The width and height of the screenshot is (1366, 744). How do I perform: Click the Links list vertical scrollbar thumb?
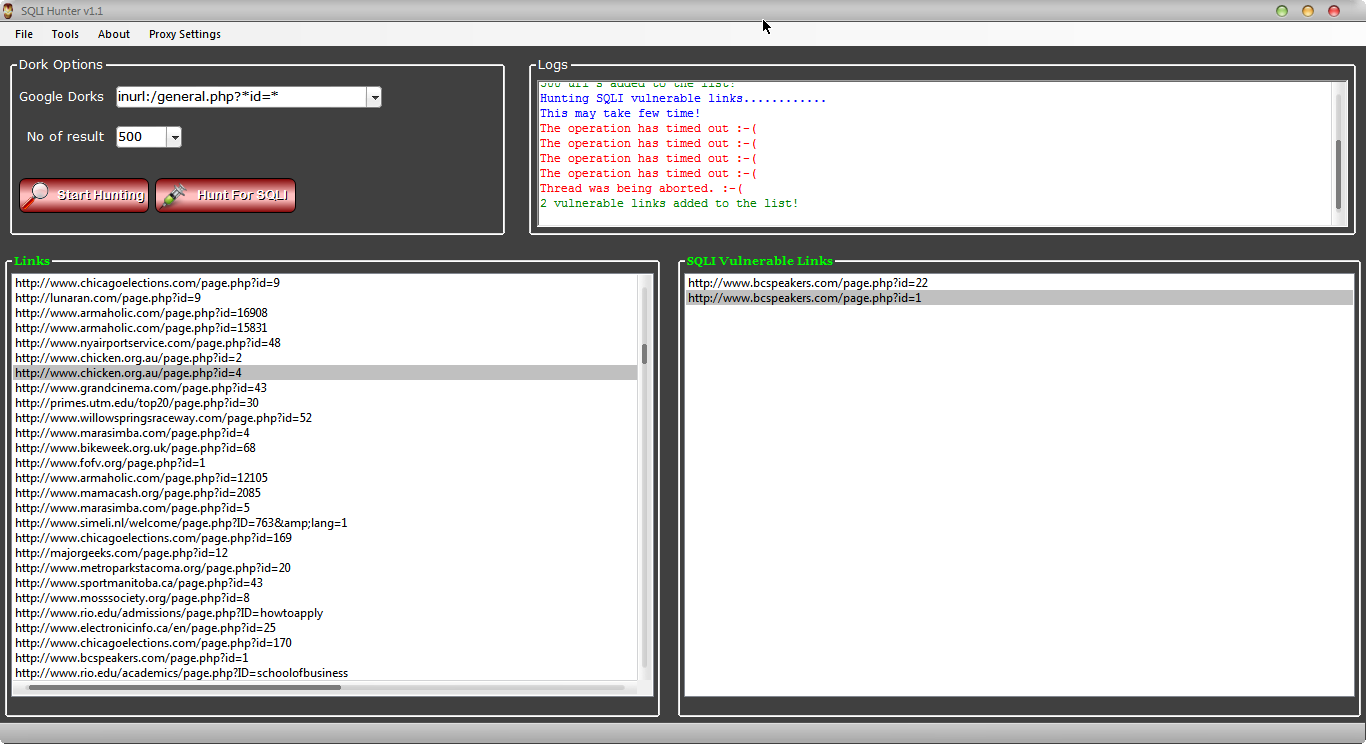point(645,354)
